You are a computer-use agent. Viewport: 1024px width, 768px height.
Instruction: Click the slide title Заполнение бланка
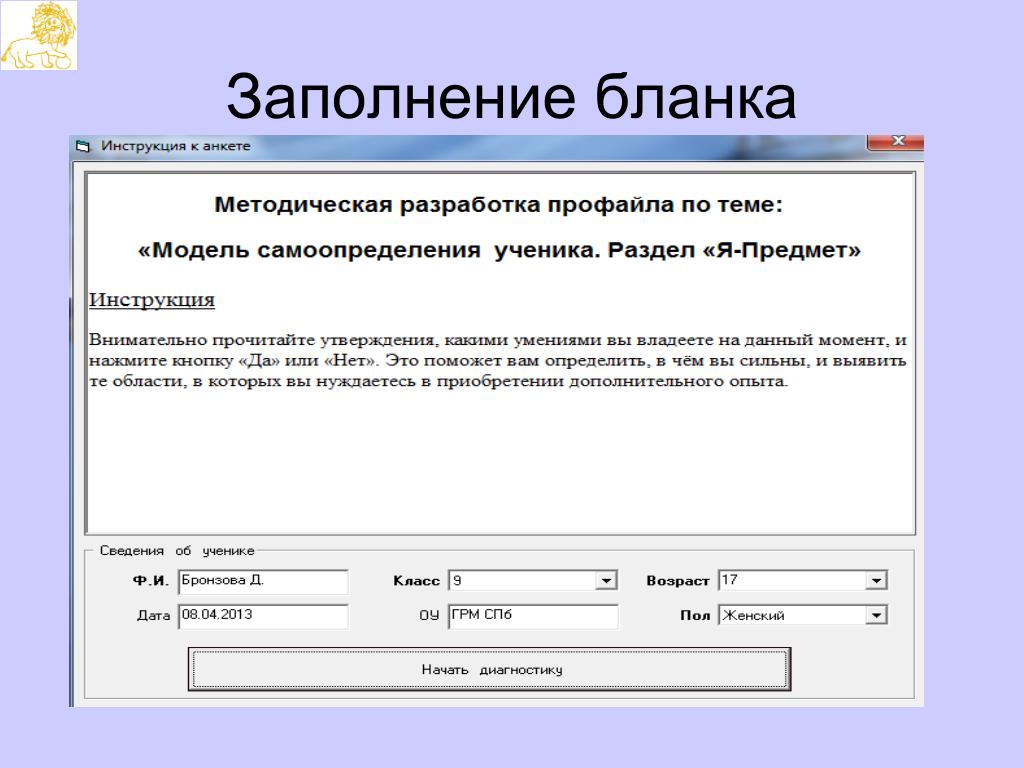pyautogui.click(x=511, y=97)
